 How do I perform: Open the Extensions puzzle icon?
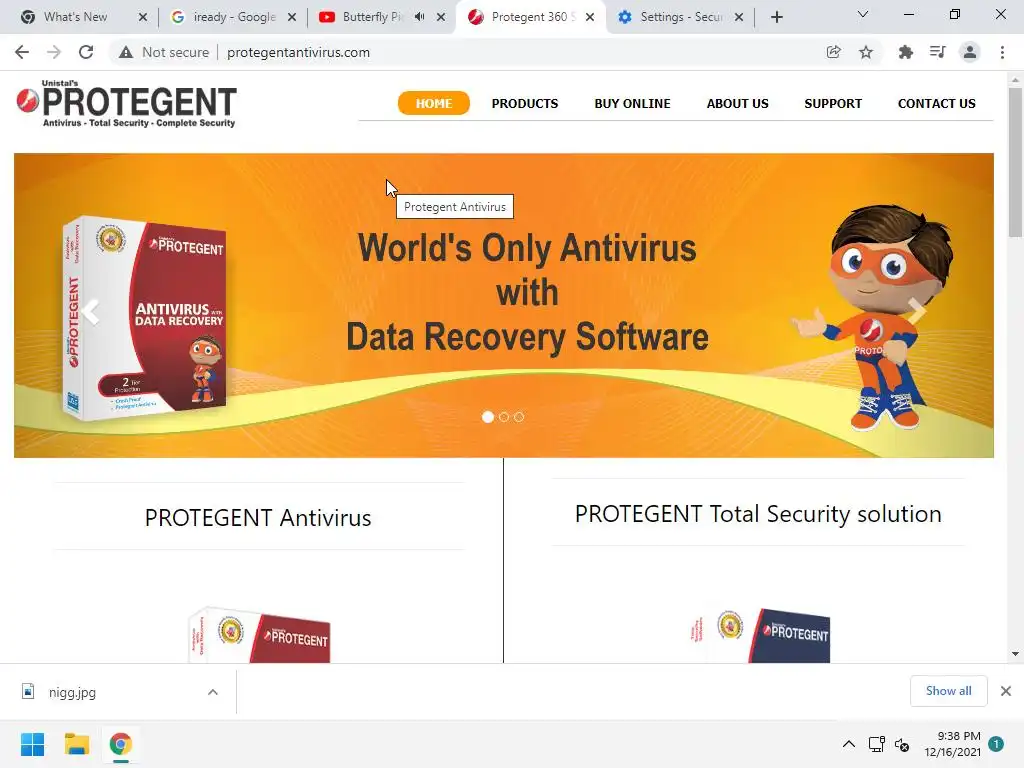[905, 52]
